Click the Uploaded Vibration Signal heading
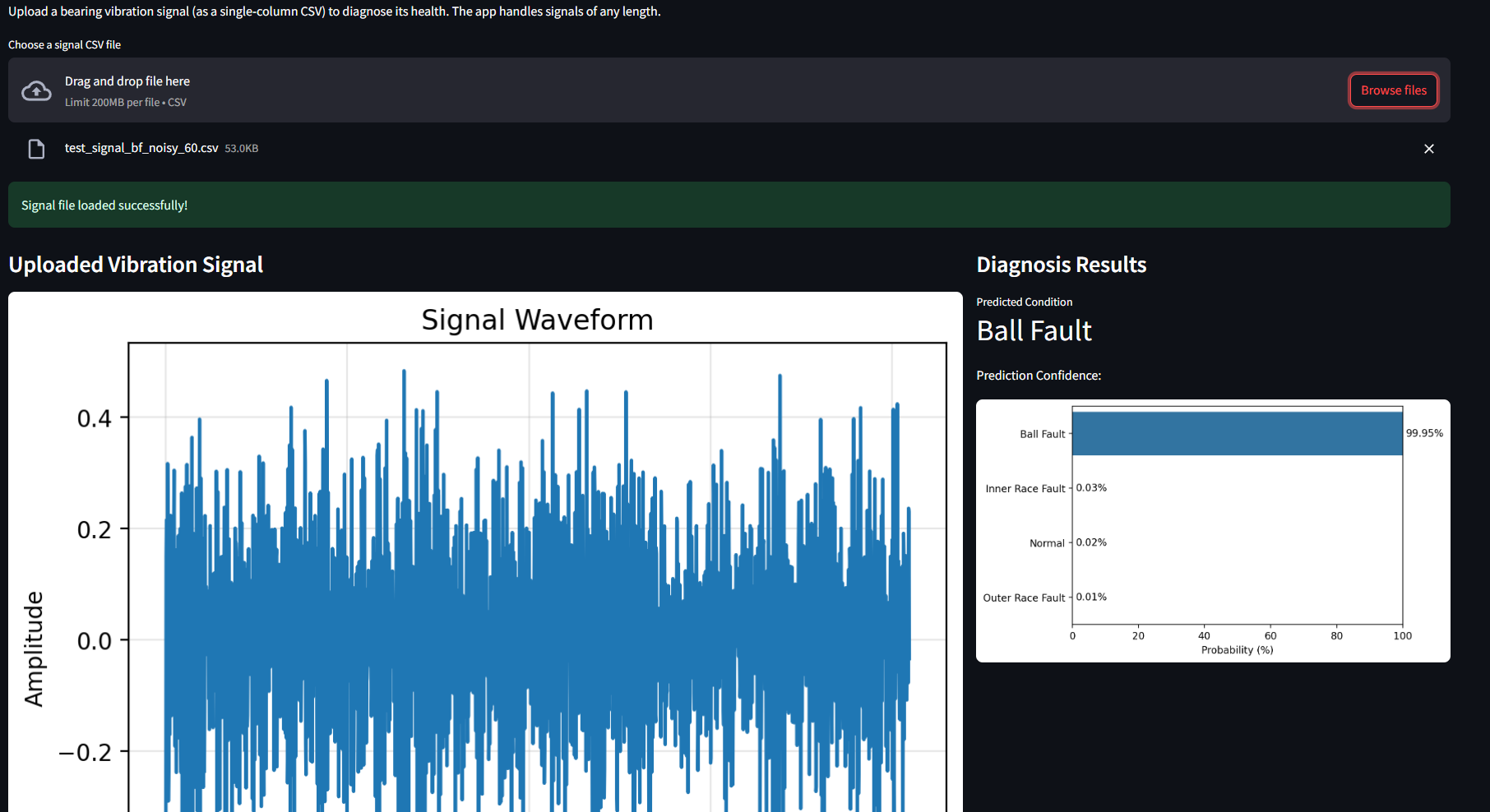 [136, 265]
